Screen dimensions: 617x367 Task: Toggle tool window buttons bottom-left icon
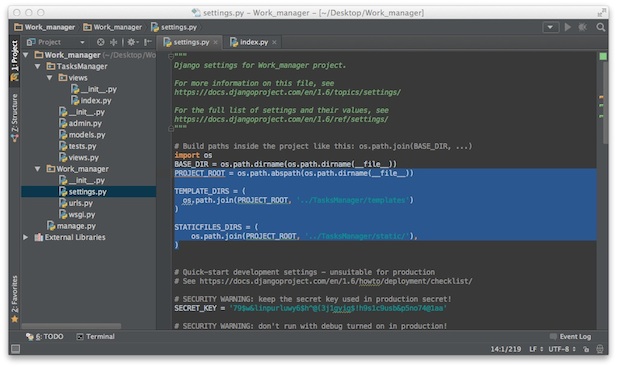pos(16,349)
